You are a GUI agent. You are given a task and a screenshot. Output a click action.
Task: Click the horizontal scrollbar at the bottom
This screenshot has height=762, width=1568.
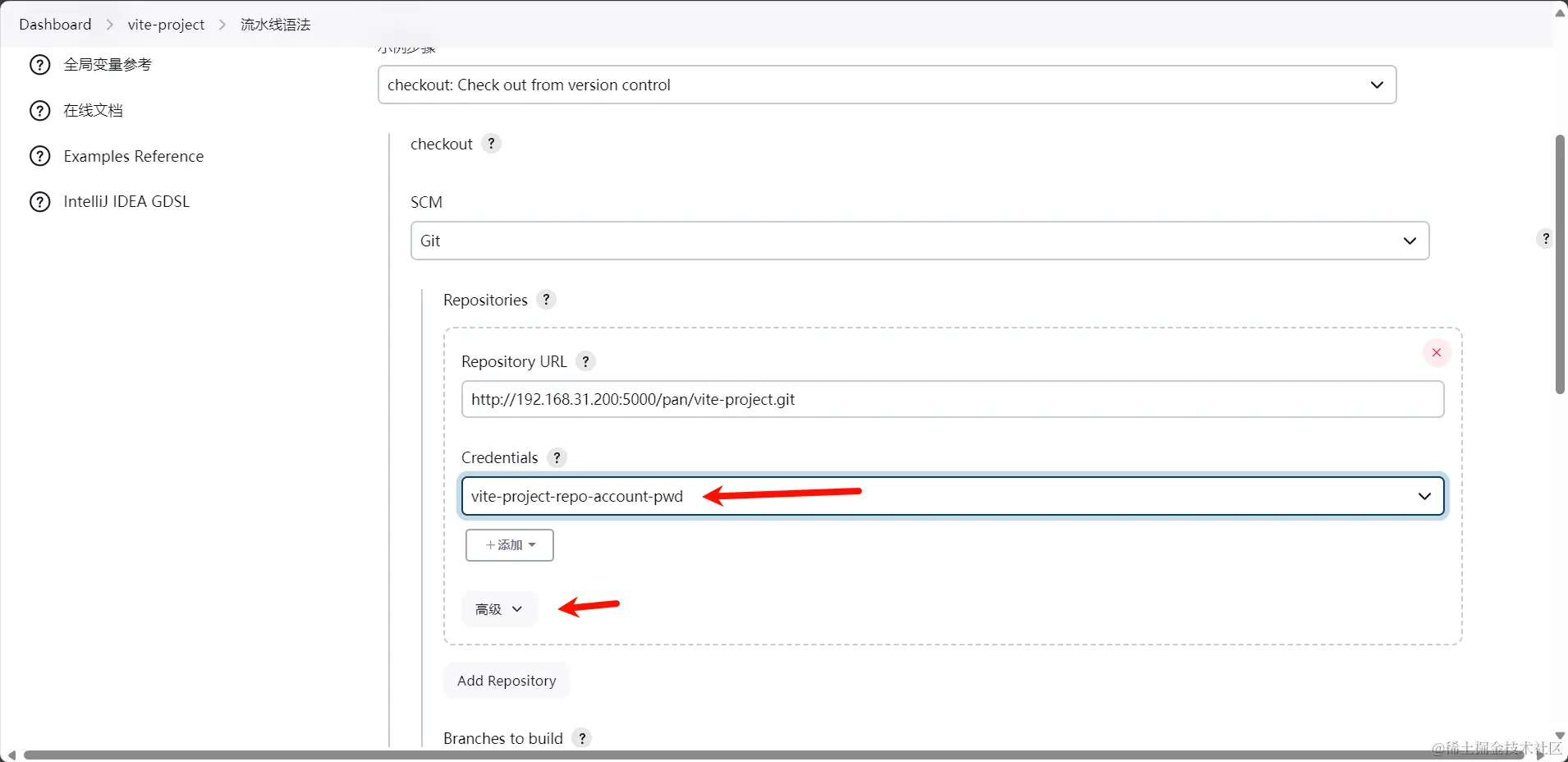[775, 755]
